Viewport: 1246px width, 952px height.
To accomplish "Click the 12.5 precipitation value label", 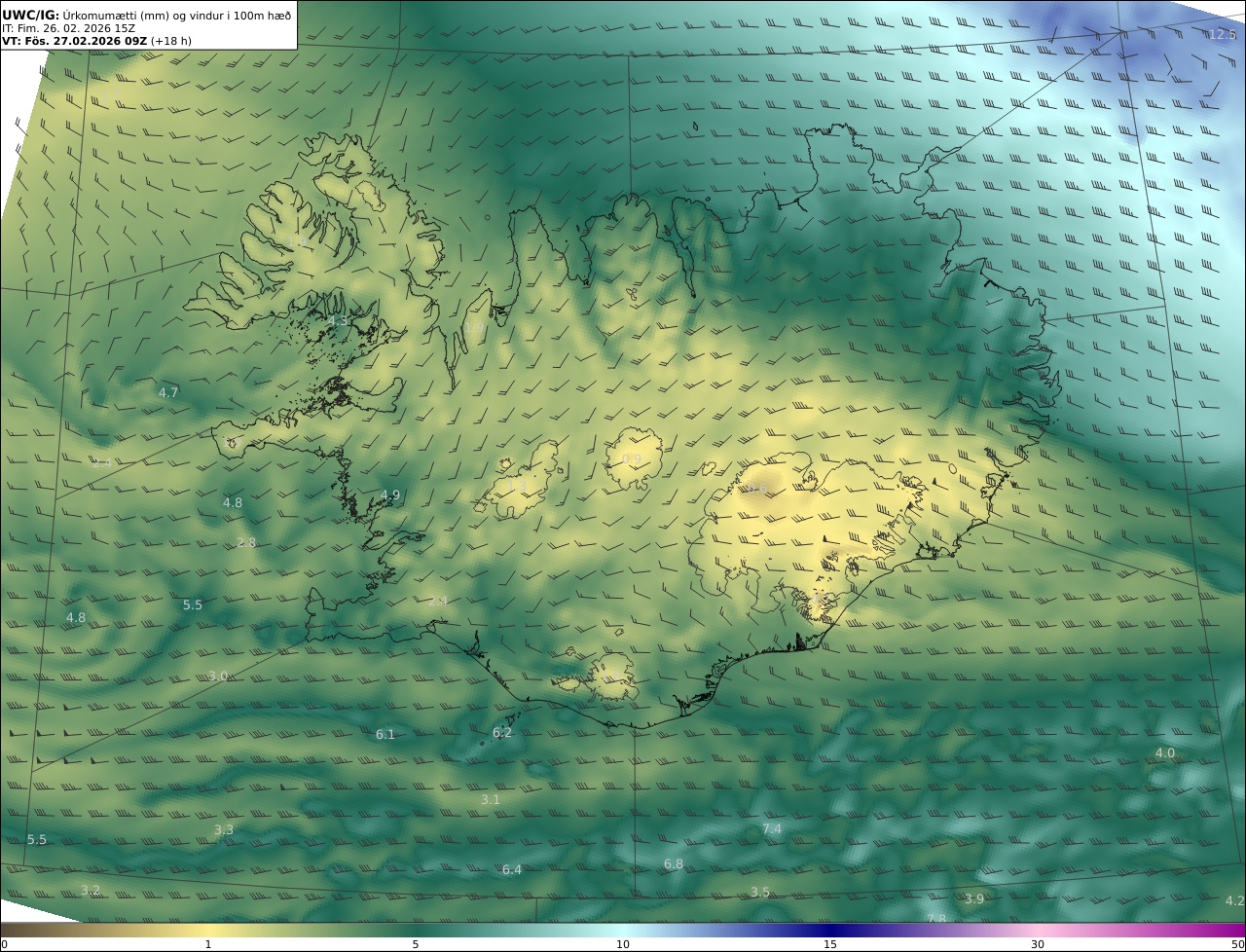I will pos(1222,35).
